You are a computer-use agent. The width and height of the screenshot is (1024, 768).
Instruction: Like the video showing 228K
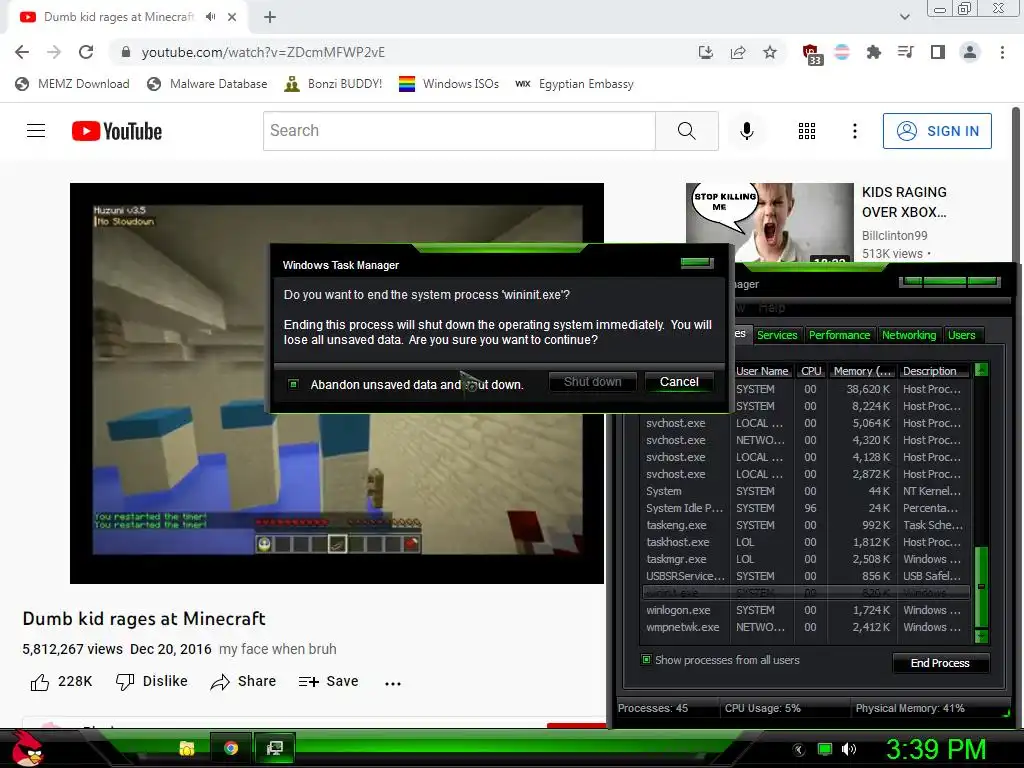61,682
